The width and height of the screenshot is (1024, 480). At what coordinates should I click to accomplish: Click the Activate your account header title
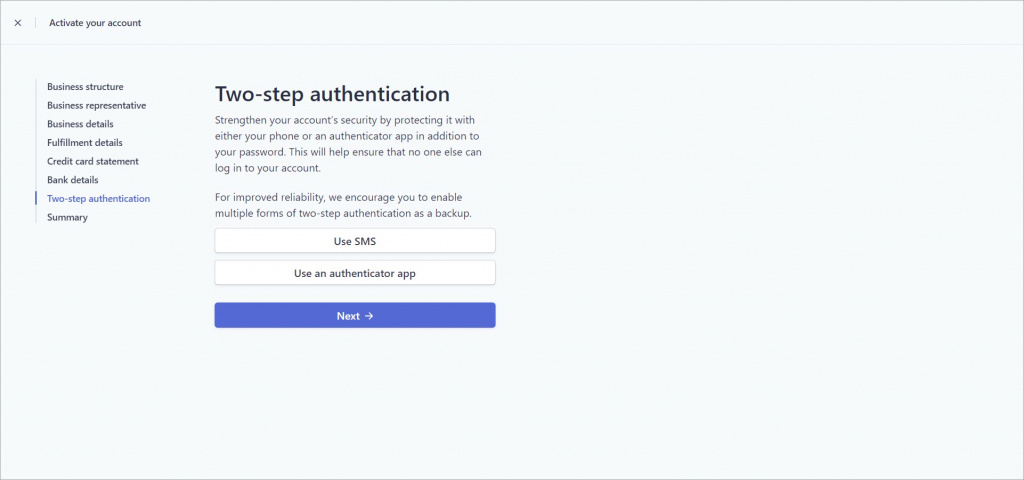coord(95,23)
